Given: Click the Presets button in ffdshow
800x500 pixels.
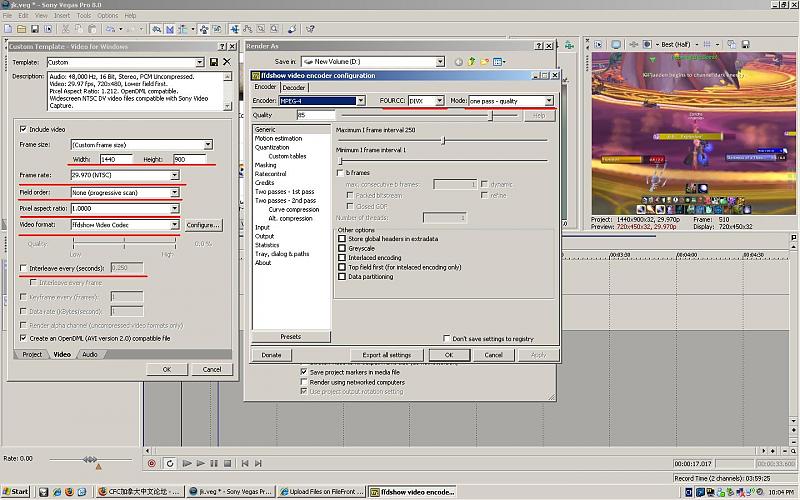Looking at the screenshot, I should tap(291, 337).
